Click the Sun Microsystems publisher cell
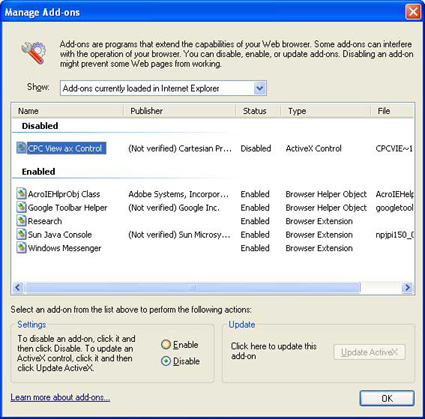Viewport: 425px width, 419px height. click(179, 235)
